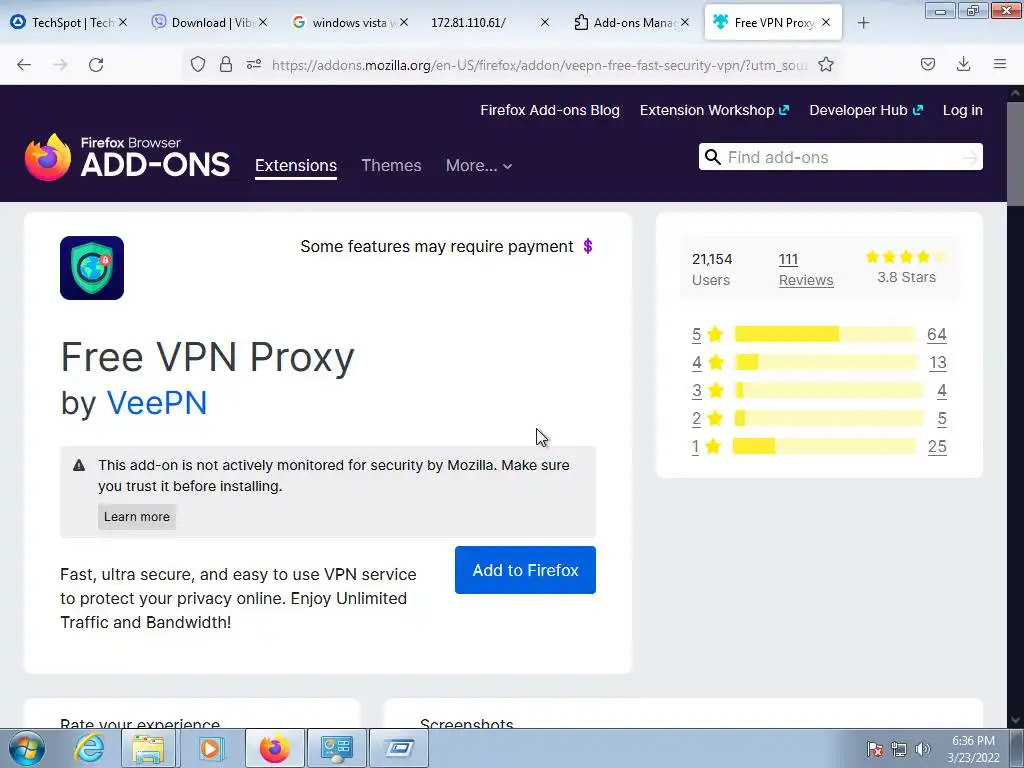Close the TechSpot tab
Screen dimensions: 1024x768
(x=123, y=22)
